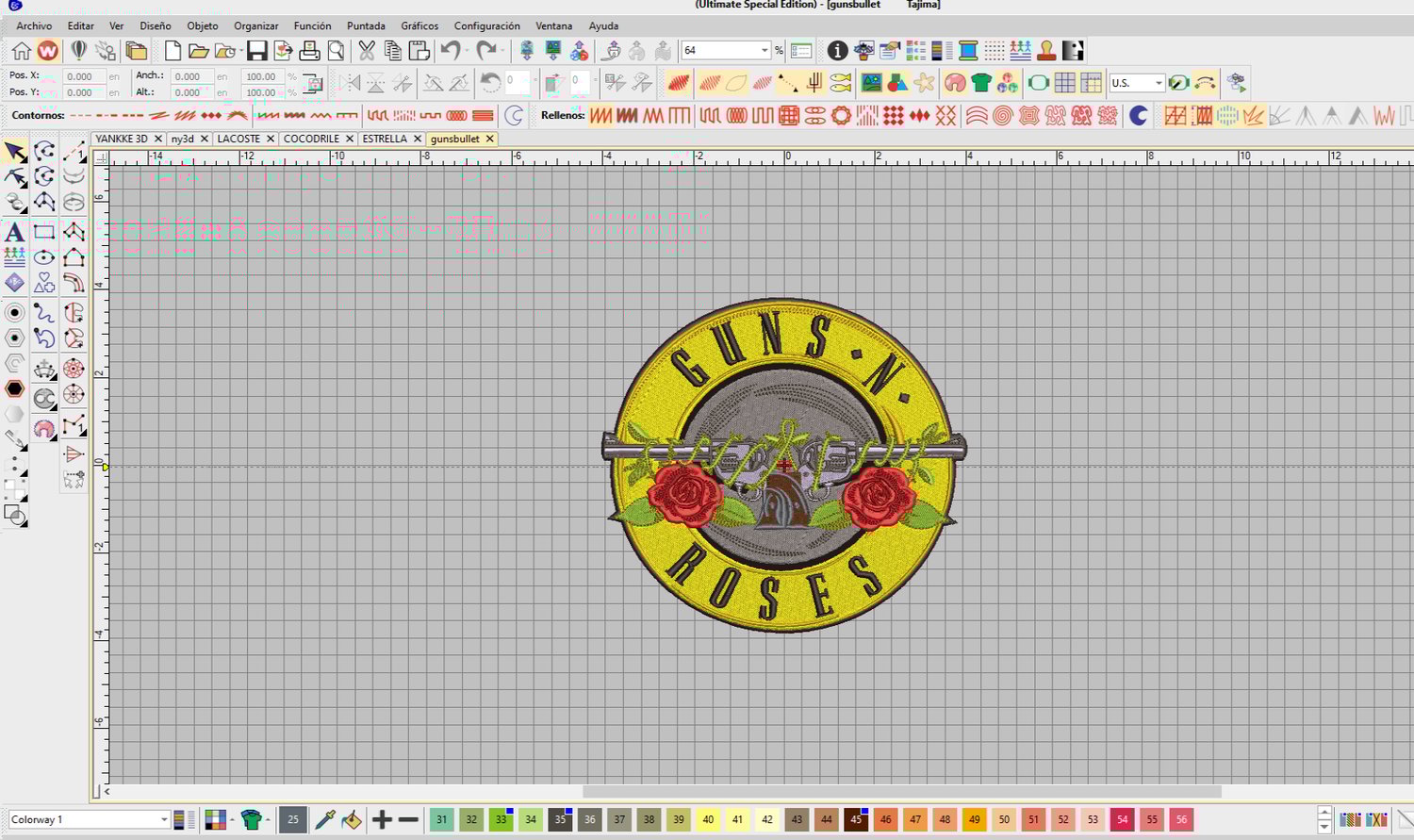Open the Archivo menu
The width and height of the screenshot is (1414, 840).
coord(34,25)
